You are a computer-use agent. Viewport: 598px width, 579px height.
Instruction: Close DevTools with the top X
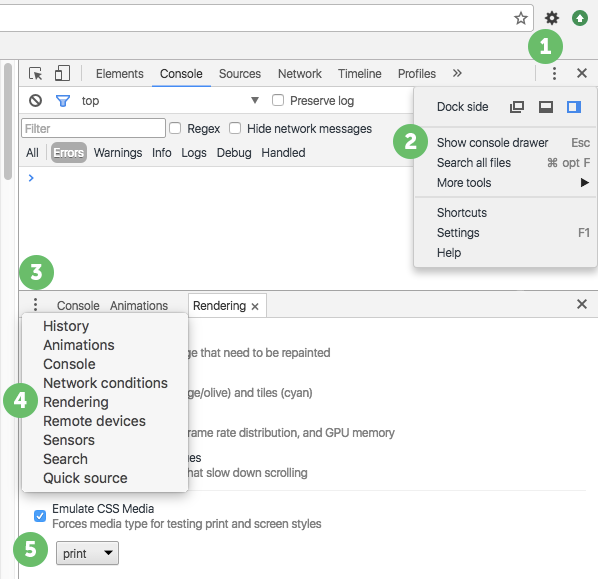[582, 73]
